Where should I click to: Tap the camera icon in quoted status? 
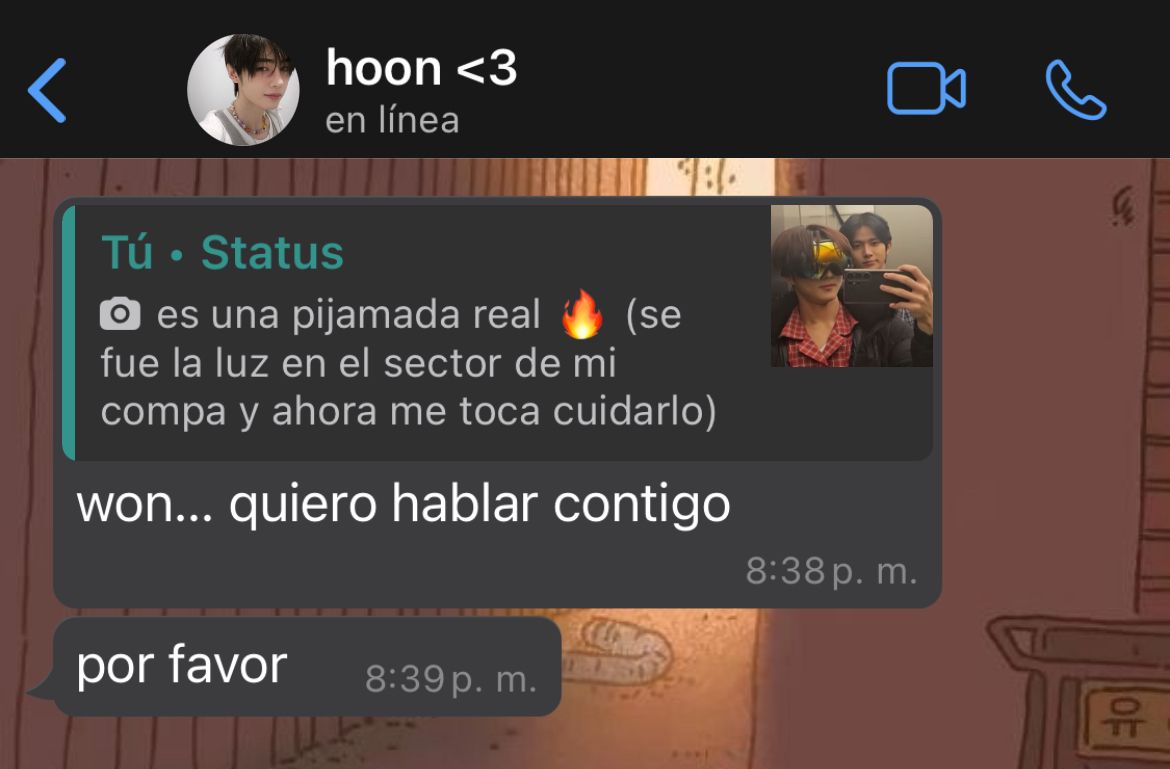coord(120,314)
